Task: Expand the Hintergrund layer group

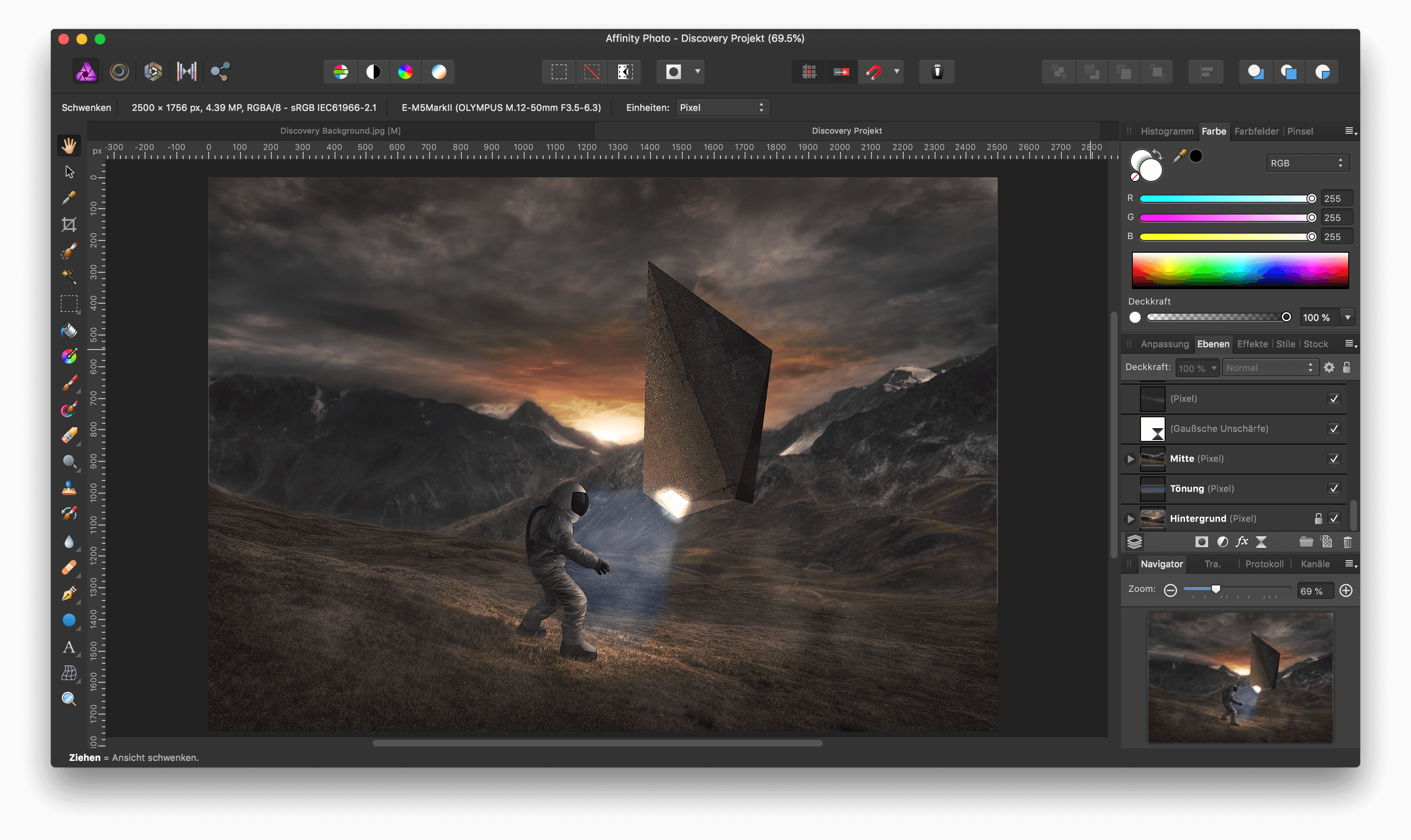Action: [1130, 519]
